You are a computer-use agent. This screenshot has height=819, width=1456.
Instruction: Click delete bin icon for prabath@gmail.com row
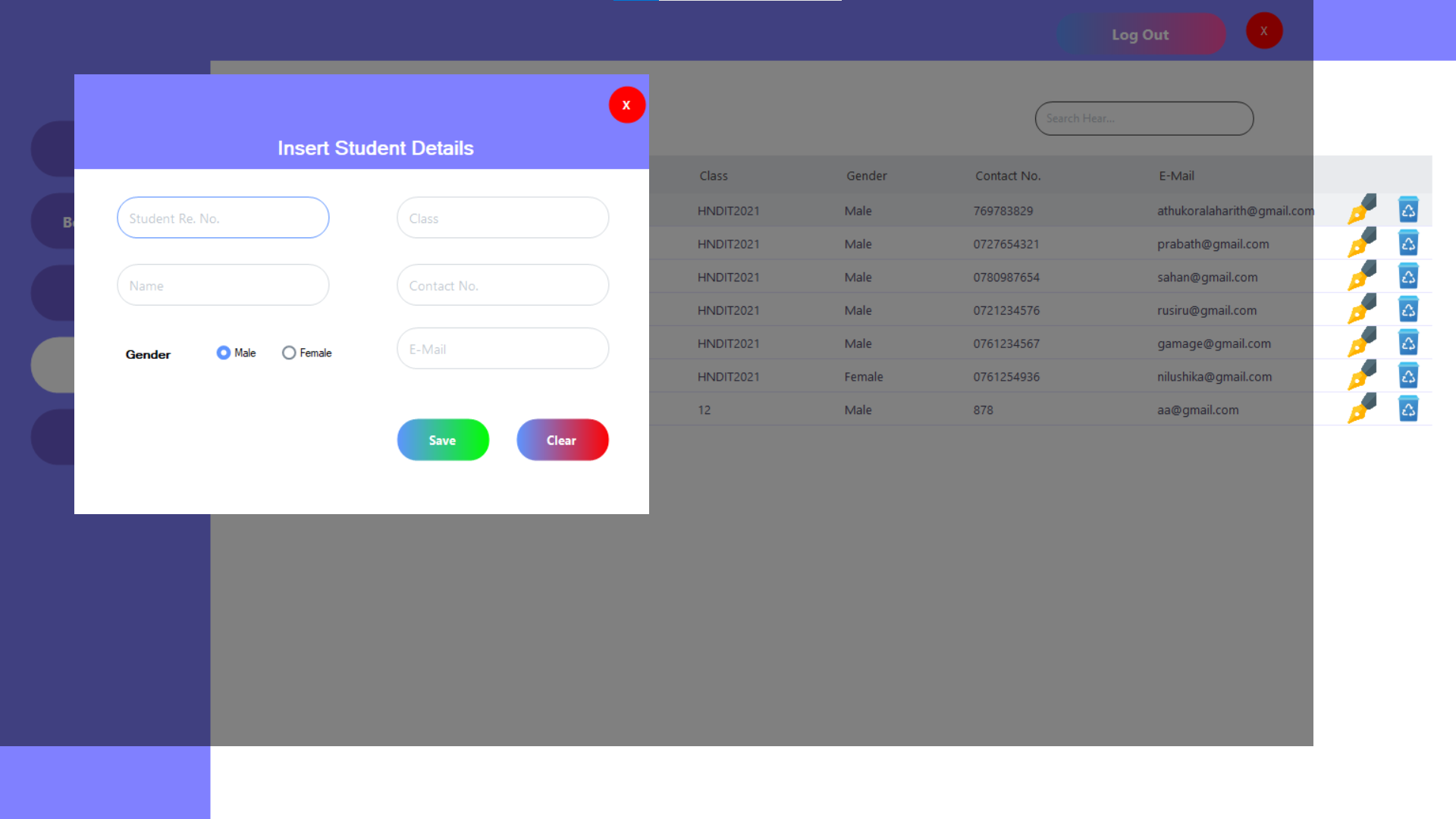pyautogui.click(x=1408, y=243)
